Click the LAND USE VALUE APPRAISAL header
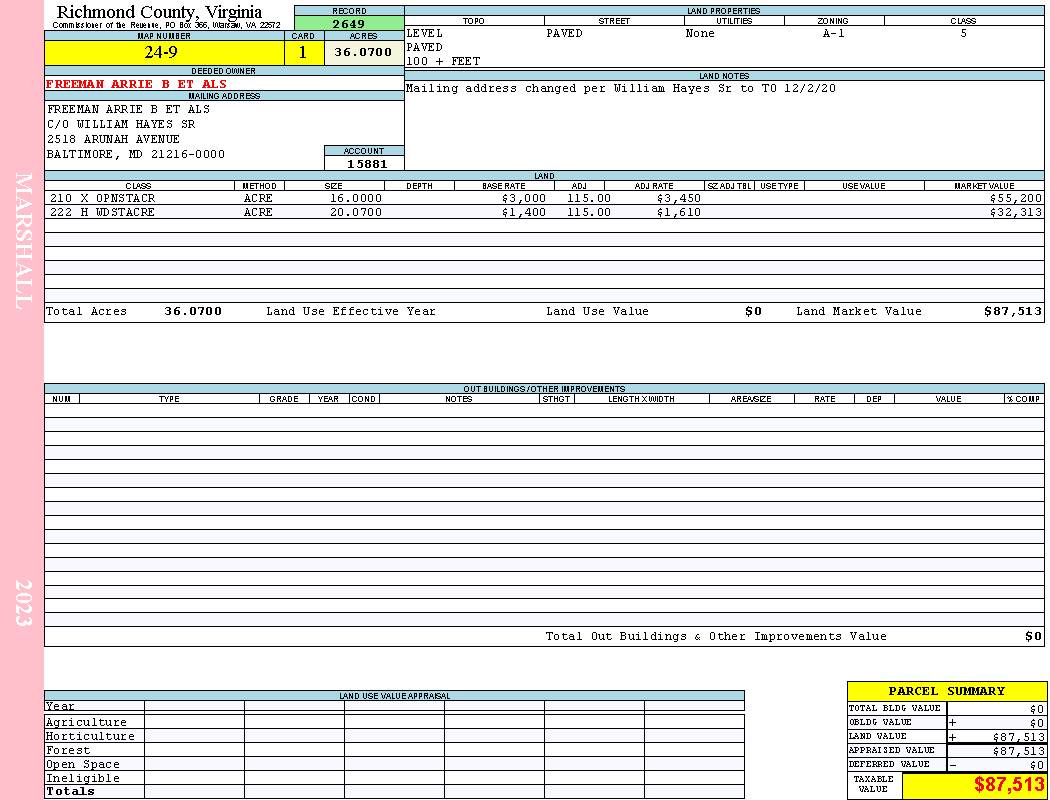The height and width of the screenshot is (800, 1050). 394,696
